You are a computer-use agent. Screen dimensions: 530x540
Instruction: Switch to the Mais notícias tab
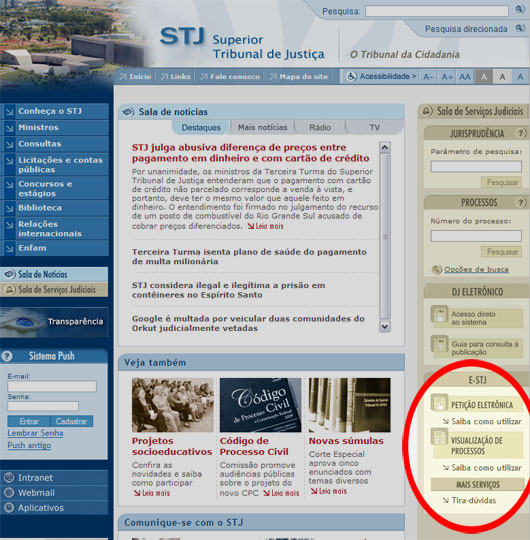262,127
